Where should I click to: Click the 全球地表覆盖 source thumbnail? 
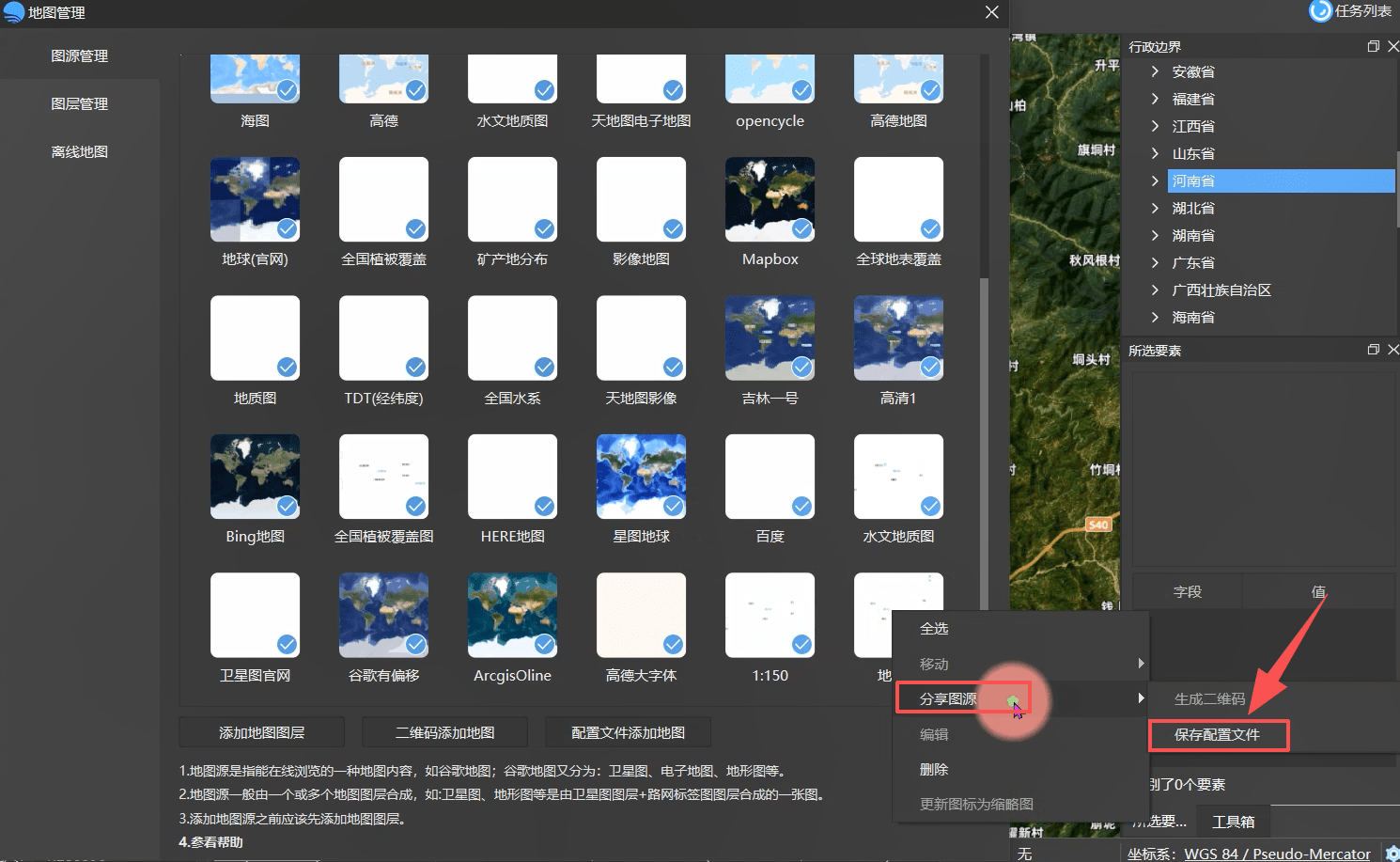click(x=898, y=199)
